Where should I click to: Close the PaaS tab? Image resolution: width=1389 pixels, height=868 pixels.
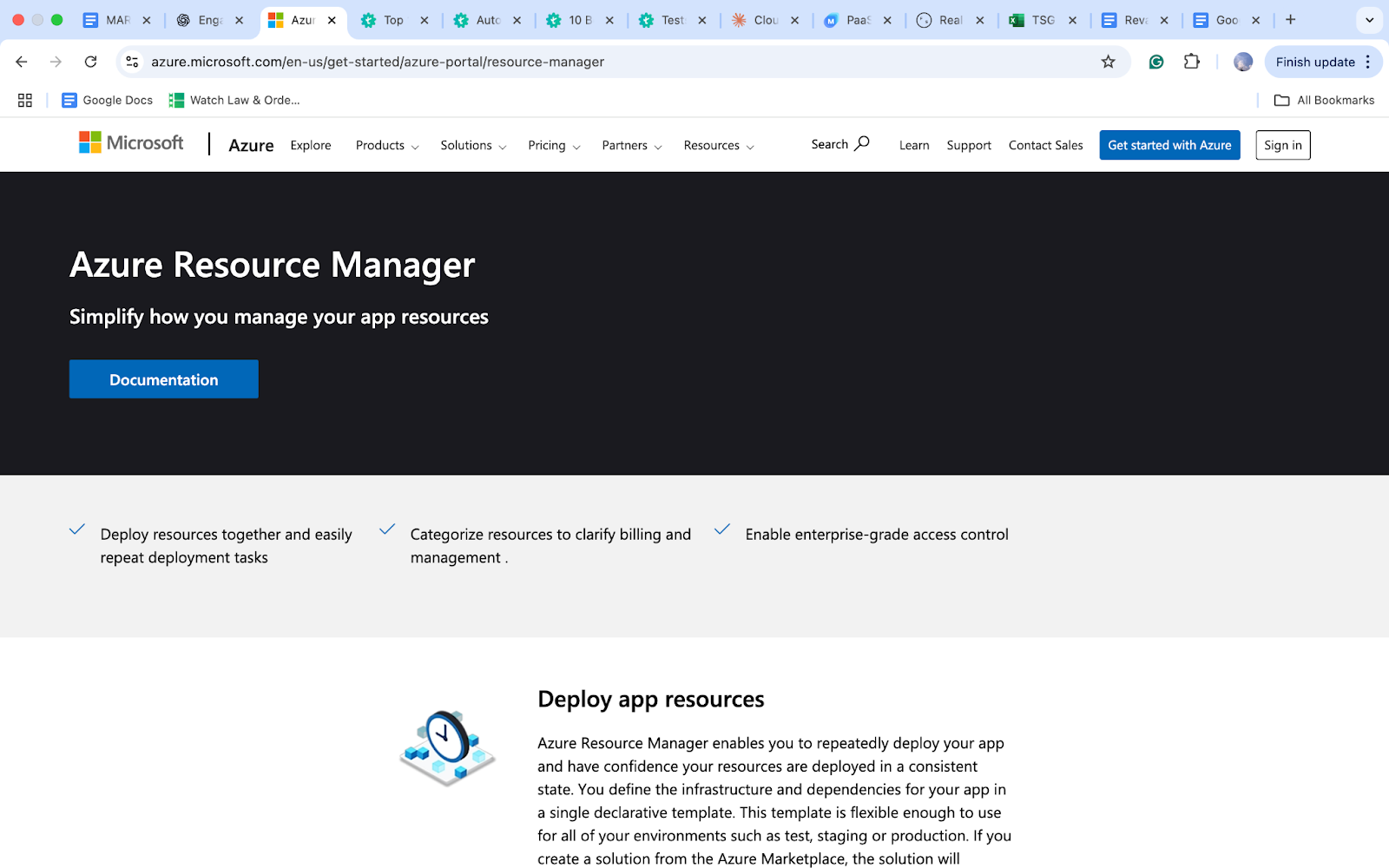point(887,20)
